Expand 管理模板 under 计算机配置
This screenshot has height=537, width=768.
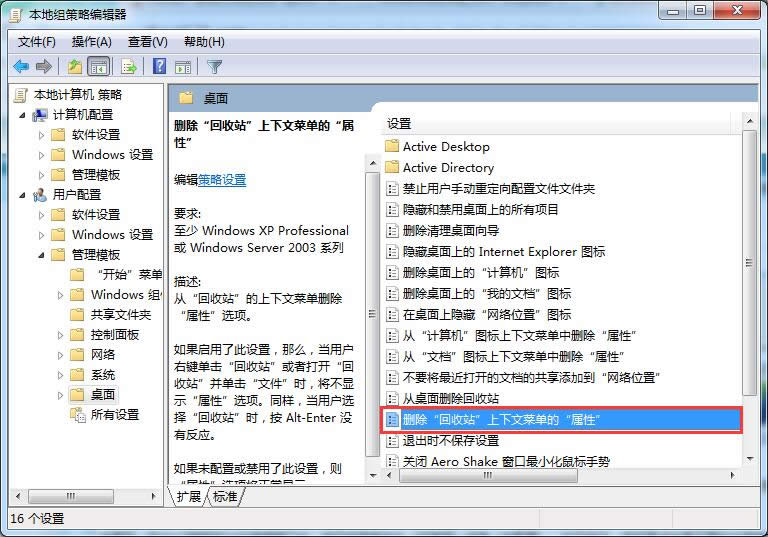[x=42, y=175]
